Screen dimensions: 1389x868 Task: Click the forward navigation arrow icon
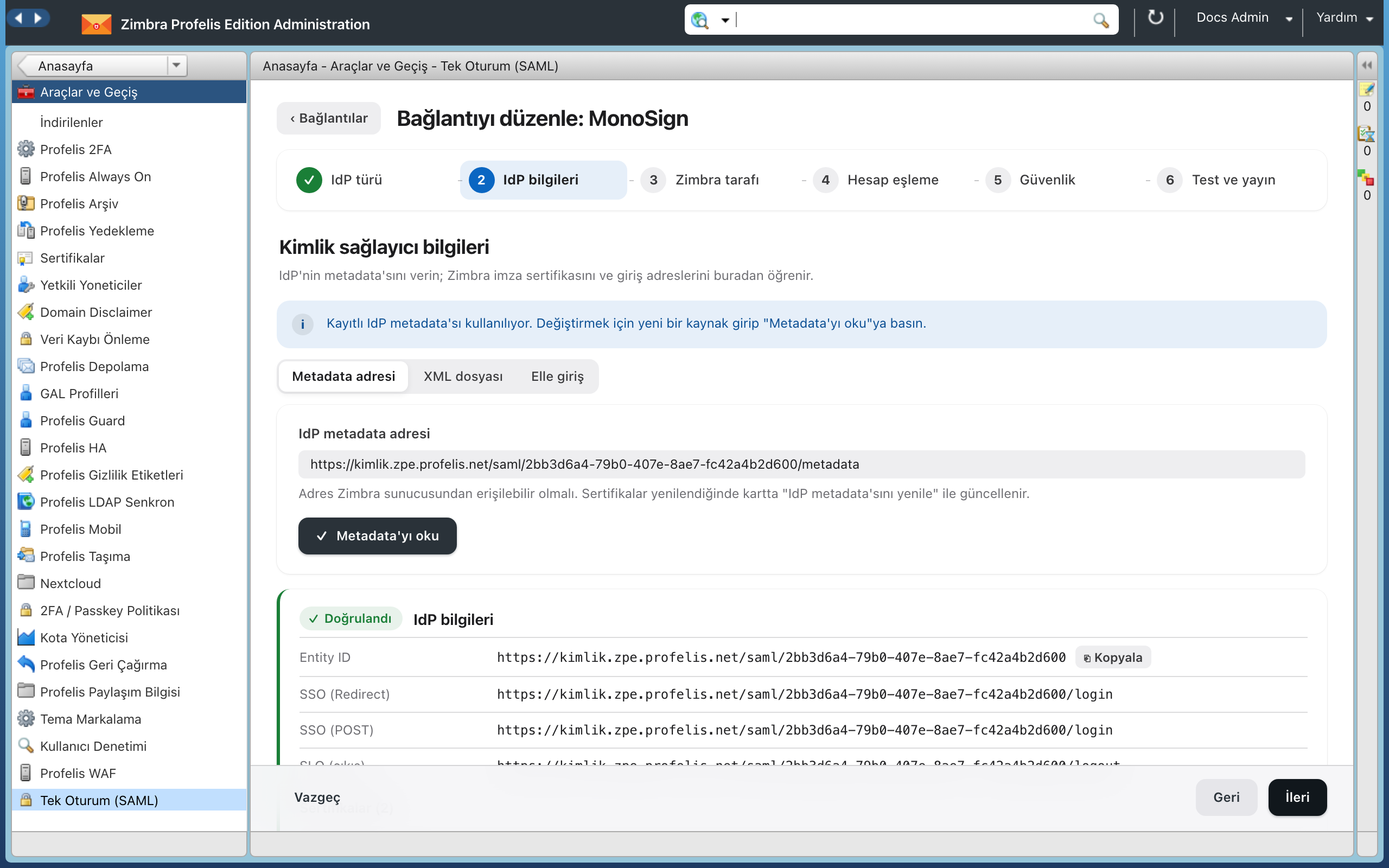(x=38, y=18)
